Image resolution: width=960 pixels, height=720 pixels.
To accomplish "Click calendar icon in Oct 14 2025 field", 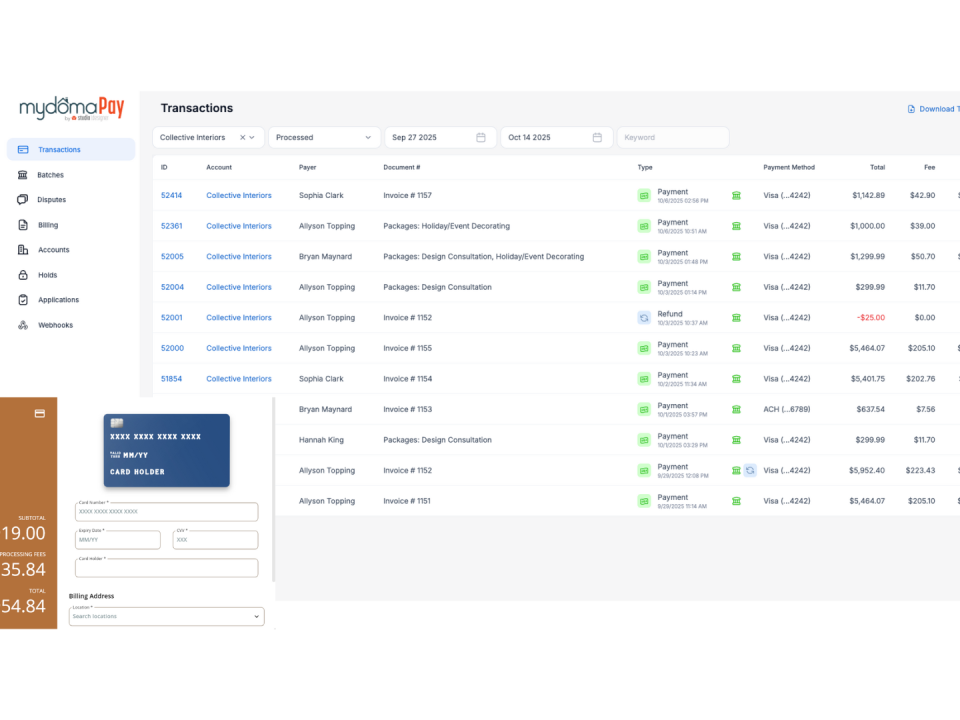I will click(x=597, y=137).
